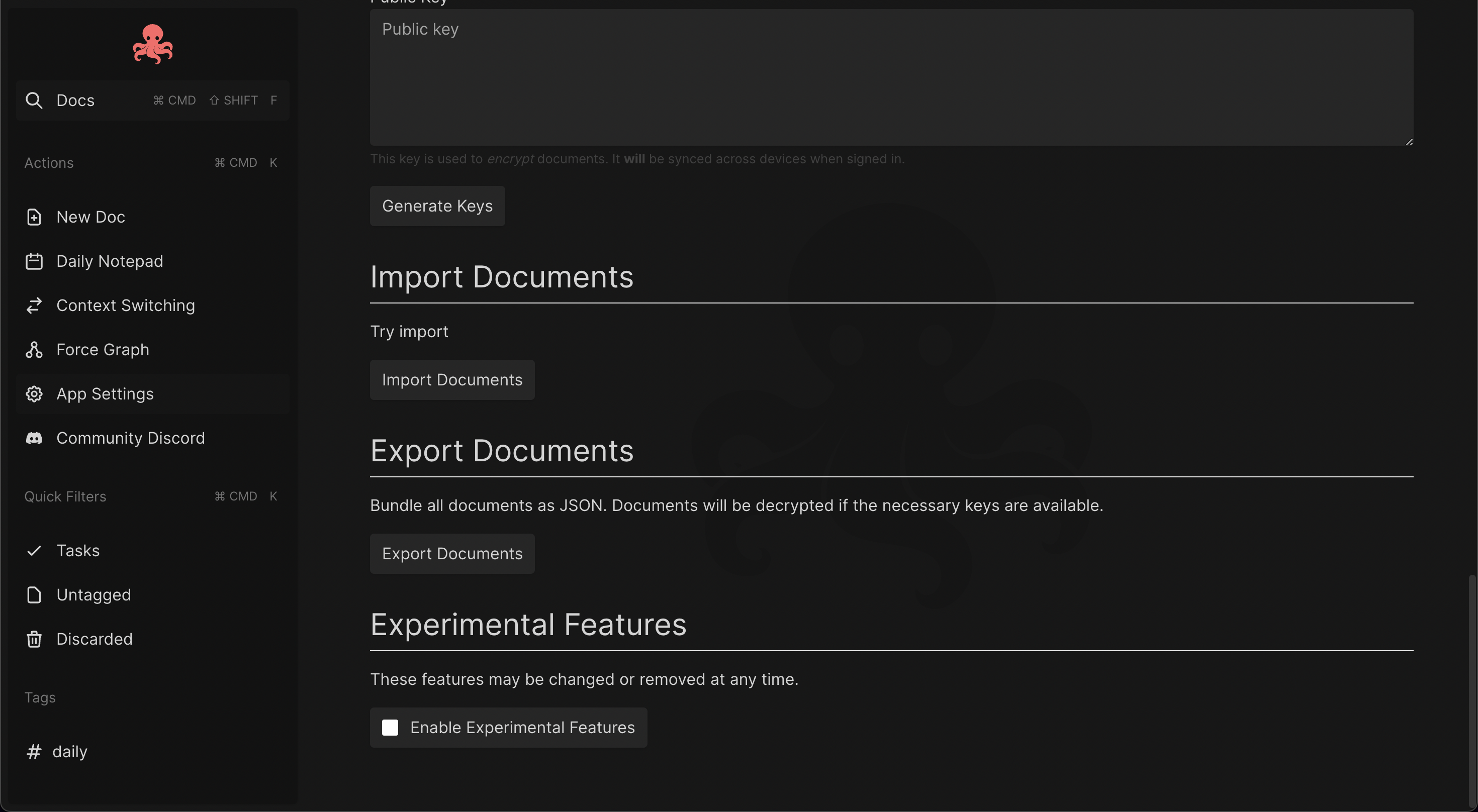Click the Context Switching arrows icon
1478x812 pixels.
pyautogui.click(x=34, y=306)
